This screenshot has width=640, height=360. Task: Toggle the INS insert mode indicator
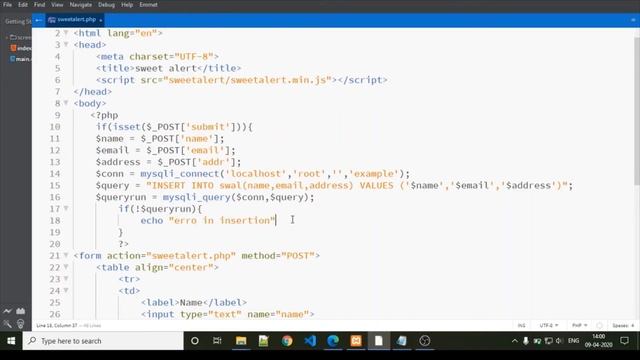[522, 326]
